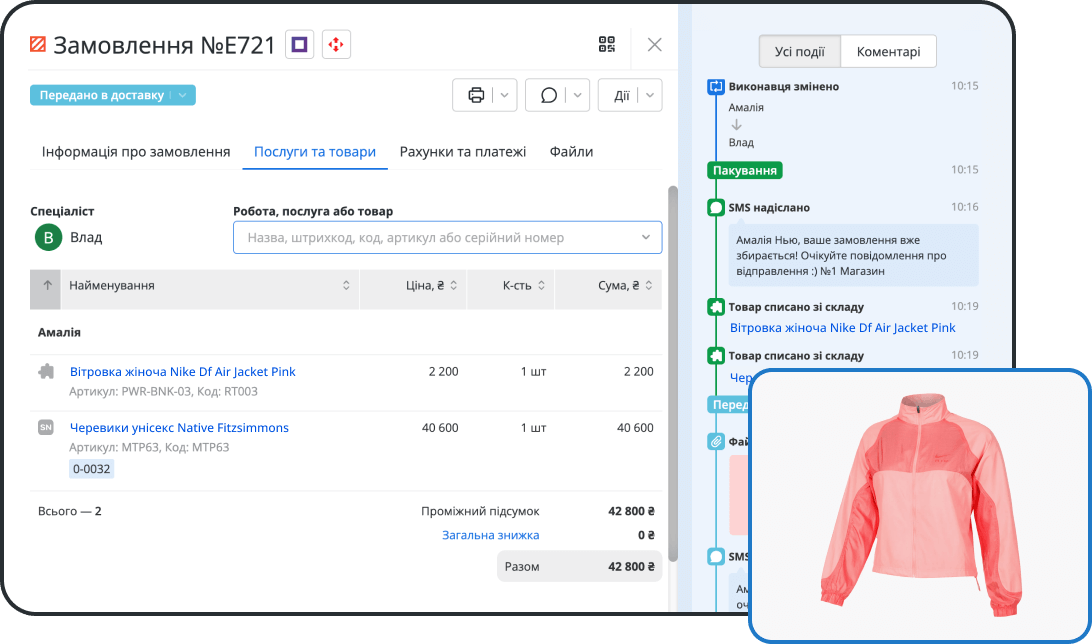The width and height of the screenshot is (1092, 644).
Task: Click the puzzle piece icon next to Вітровка
Action: [46, 371]
